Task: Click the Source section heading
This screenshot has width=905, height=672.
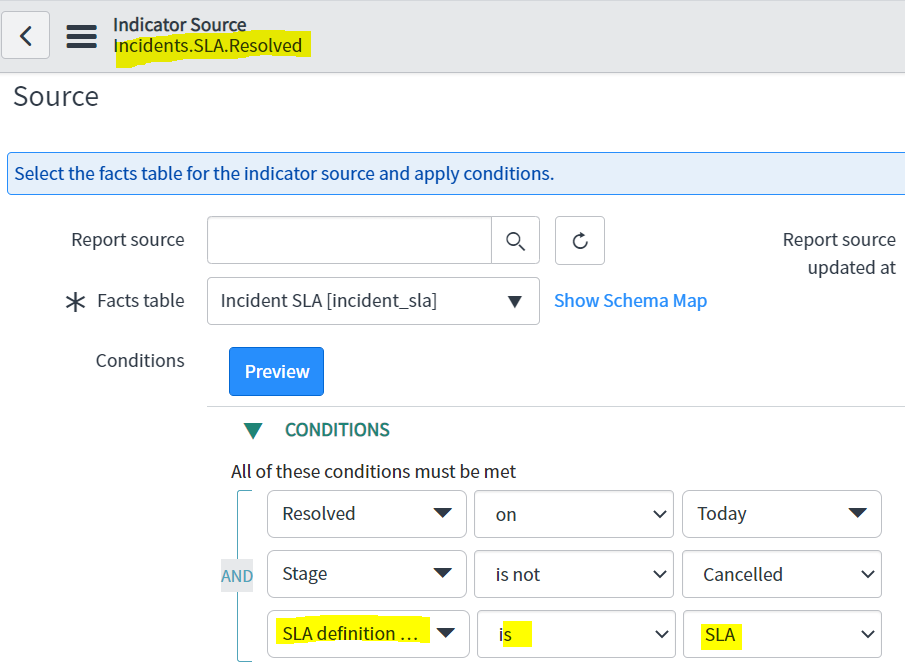Action: pos(56,96)
